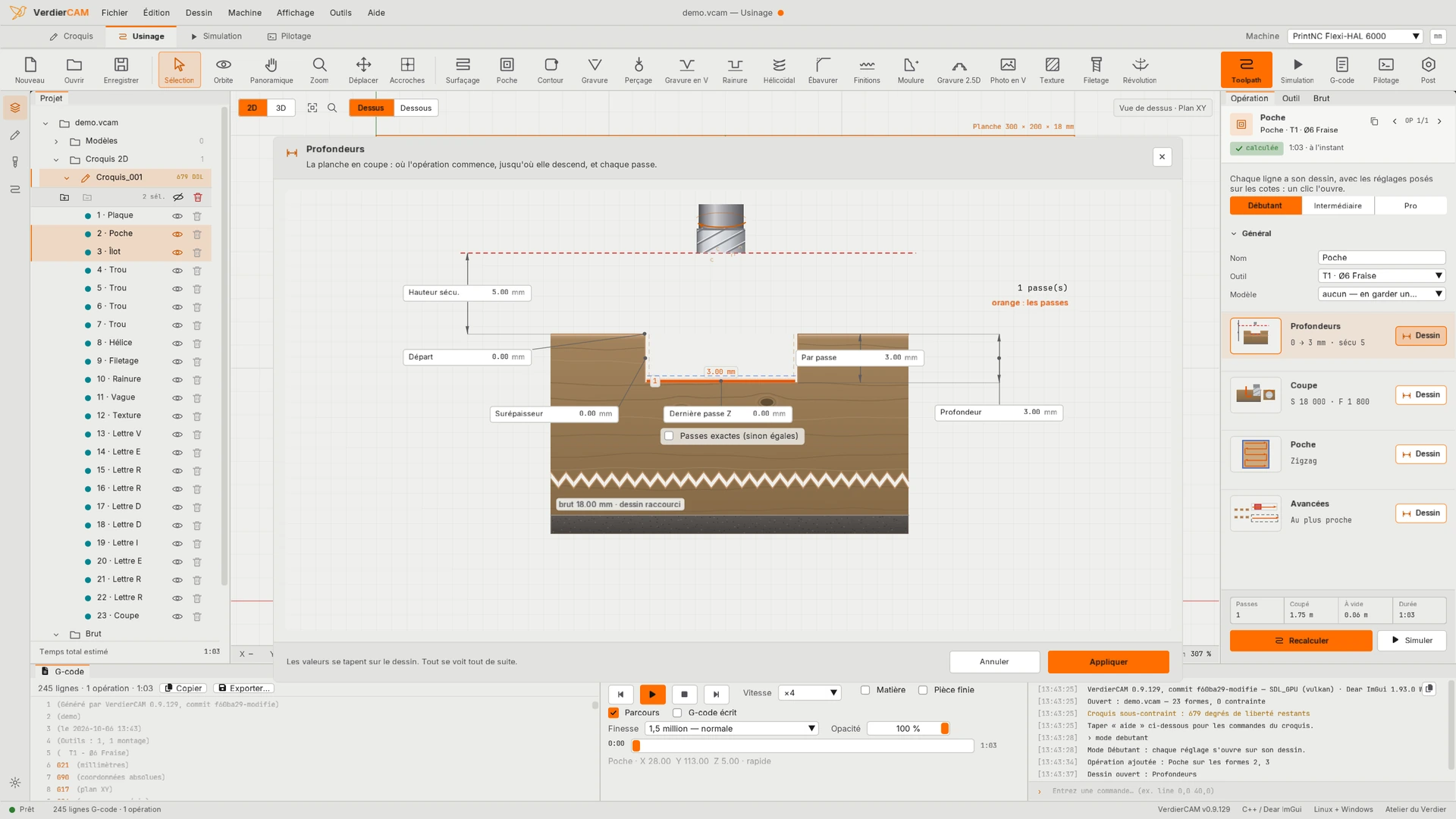
Task: Open the Finesse quality dropdown
Action: click(x=732, y=729)
